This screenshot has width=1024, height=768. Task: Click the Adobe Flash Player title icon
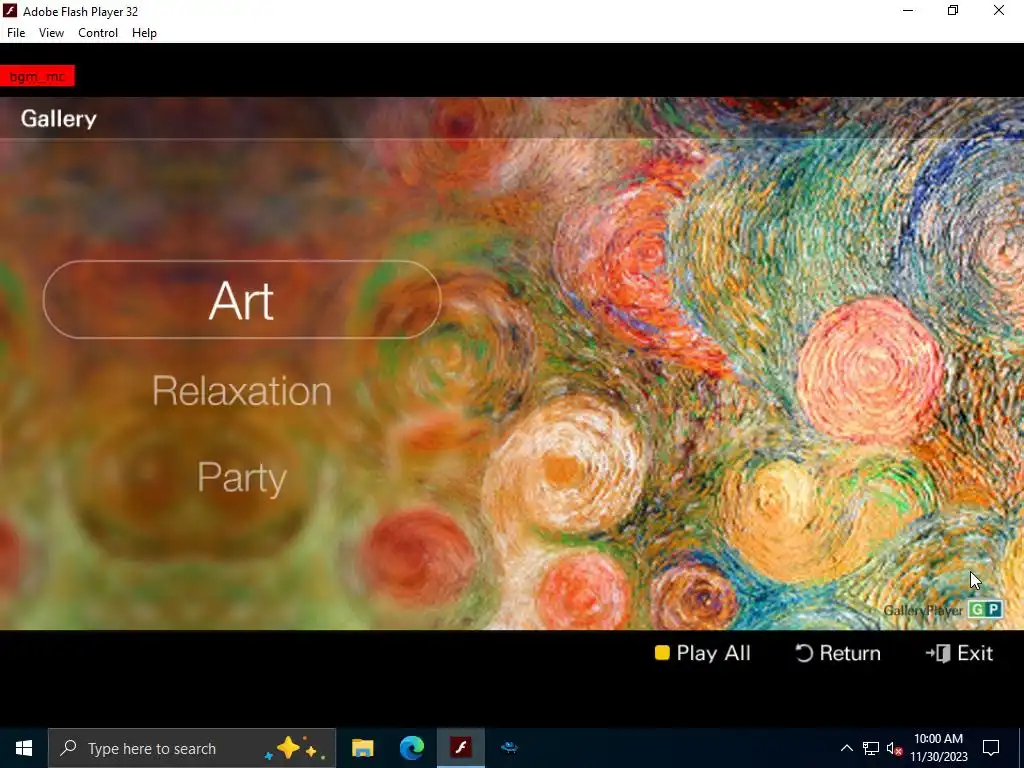point(10,10)
